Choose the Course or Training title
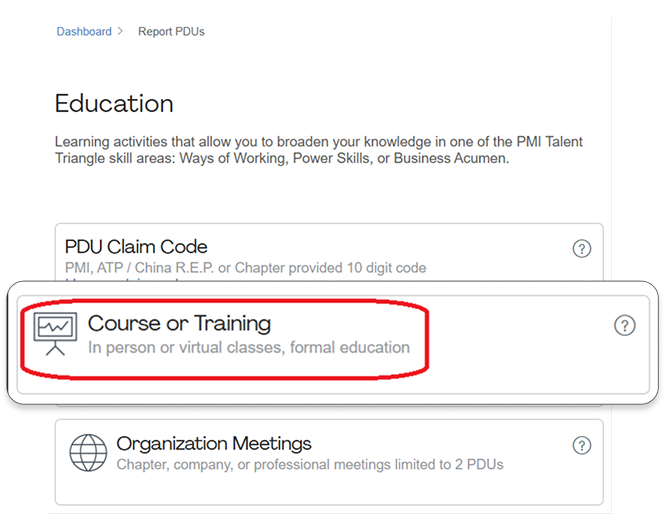 pos(179,323)
